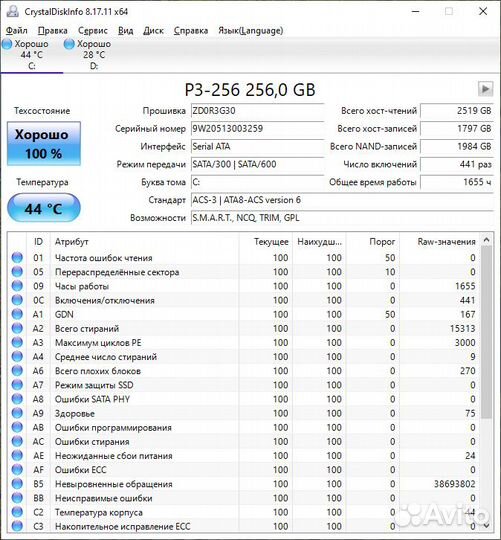The width and height of the screenshot is (501, 540).
Task: Select the Максимум циклов PE attribute text
Action: point(98,343)
